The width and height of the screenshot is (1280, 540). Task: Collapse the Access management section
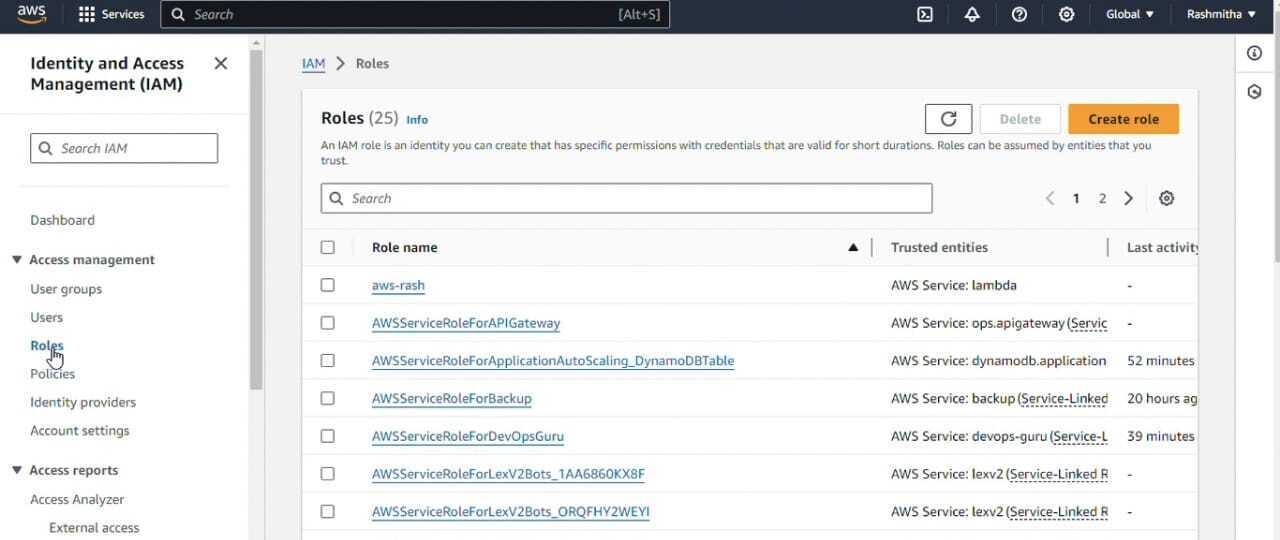click(x=17, y=260)
